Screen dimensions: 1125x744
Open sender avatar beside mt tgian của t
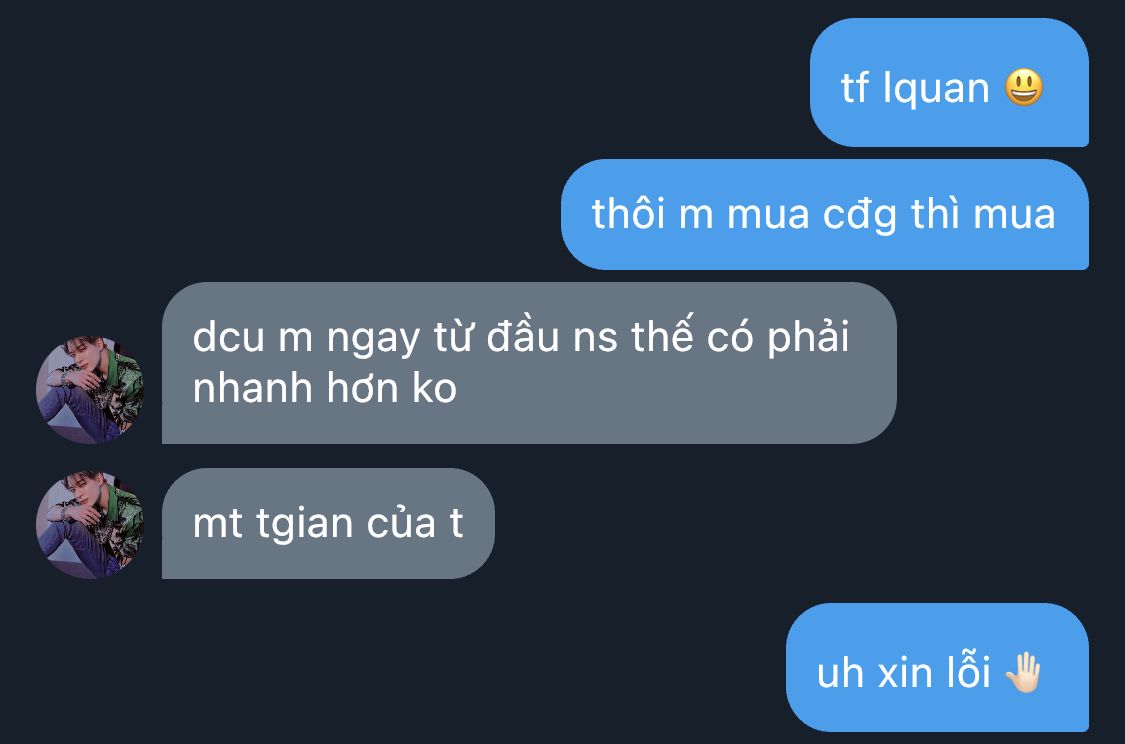[x=90, y=524]
